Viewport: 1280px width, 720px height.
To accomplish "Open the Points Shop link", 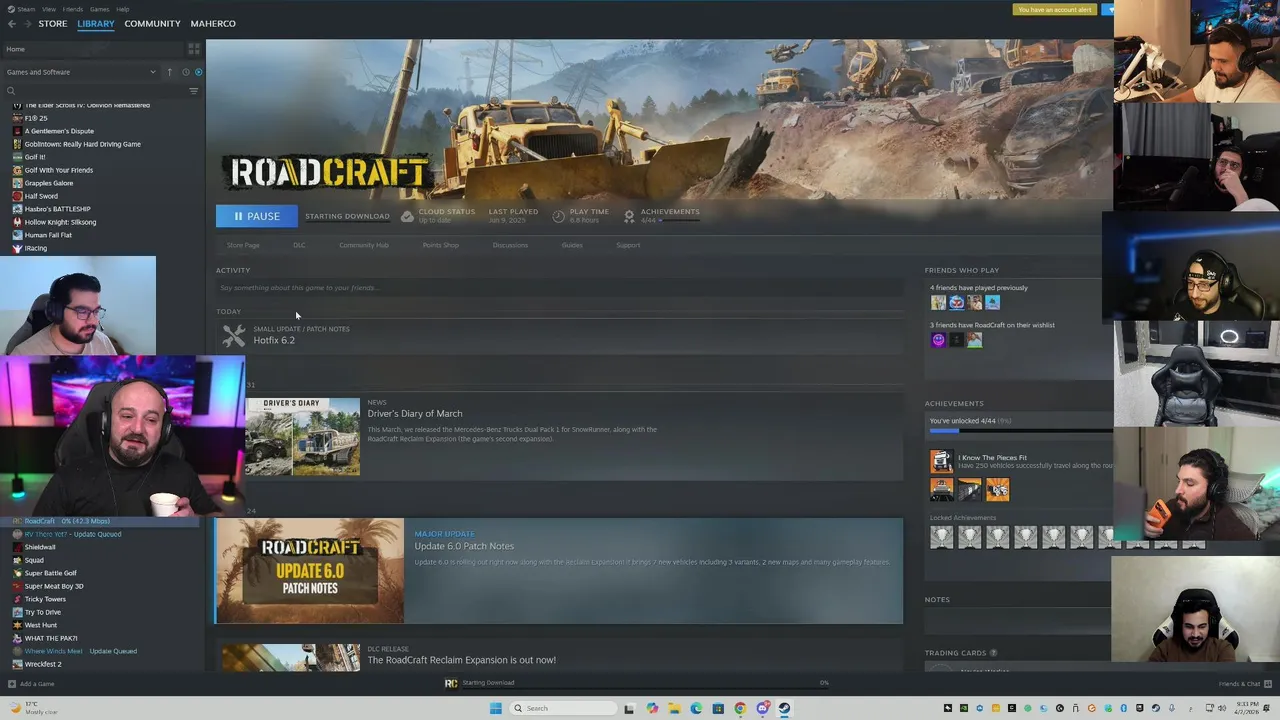I will [441, 245].
